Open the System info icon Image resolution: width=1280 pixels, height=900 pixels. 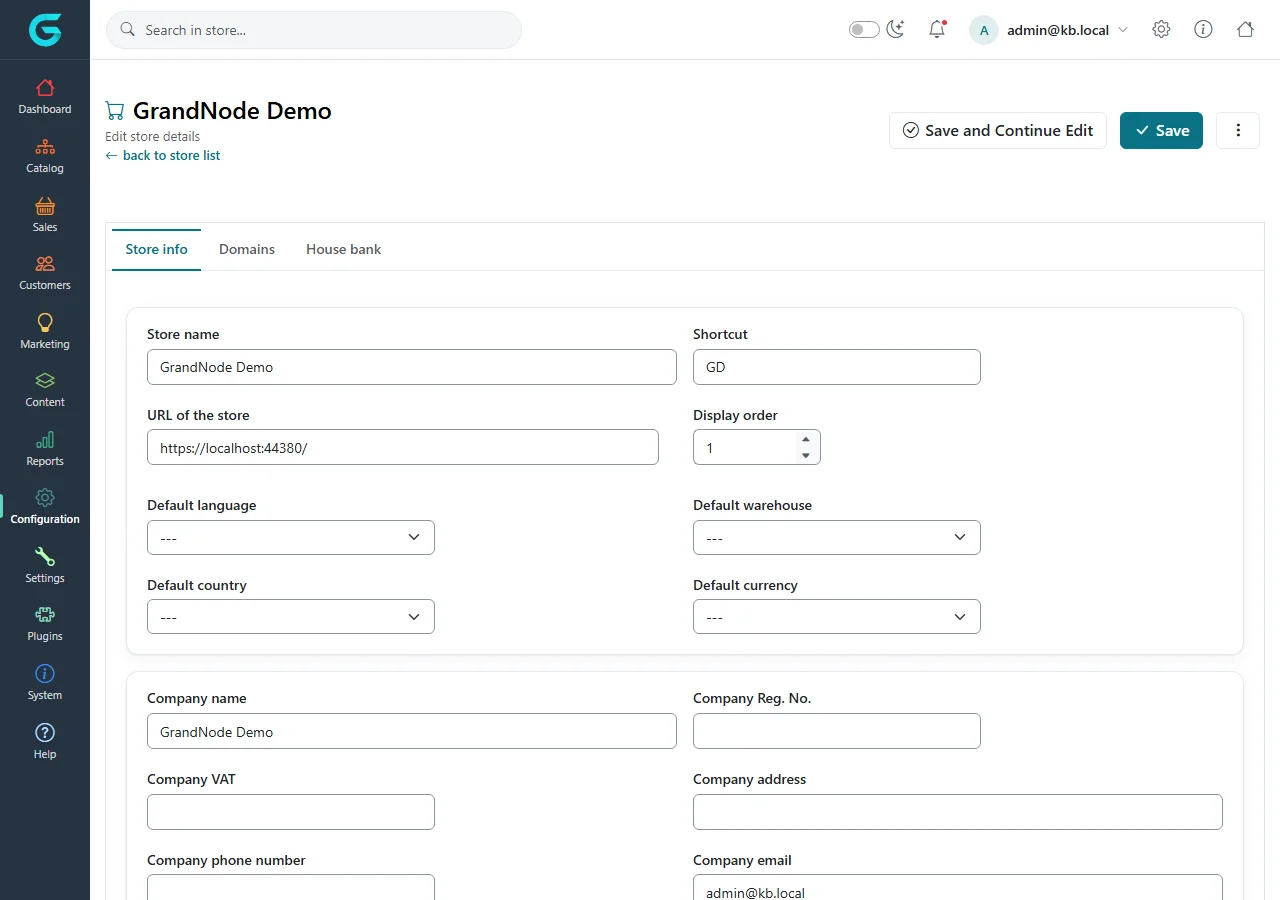(45, 674)
